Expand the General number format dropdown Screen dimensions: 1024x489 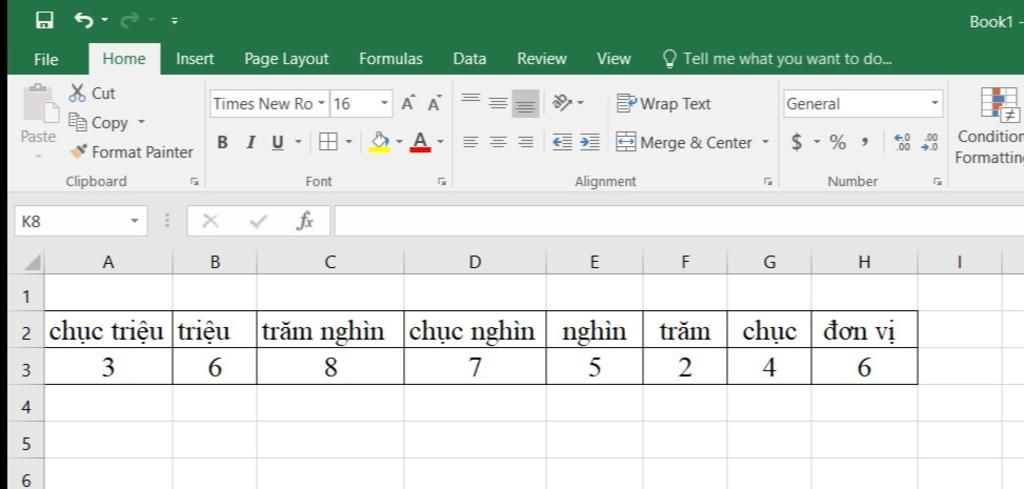pyautogui.click(x=935, y=104)
